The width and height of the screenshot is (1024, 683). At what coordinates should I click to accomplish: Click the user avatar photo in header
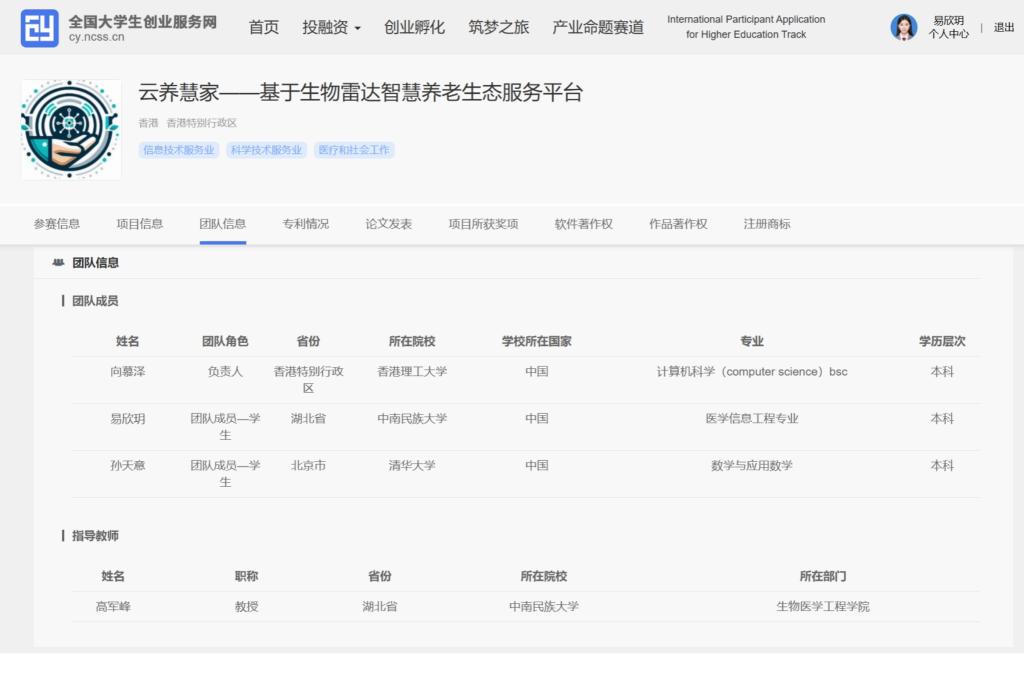coord(903,27)
